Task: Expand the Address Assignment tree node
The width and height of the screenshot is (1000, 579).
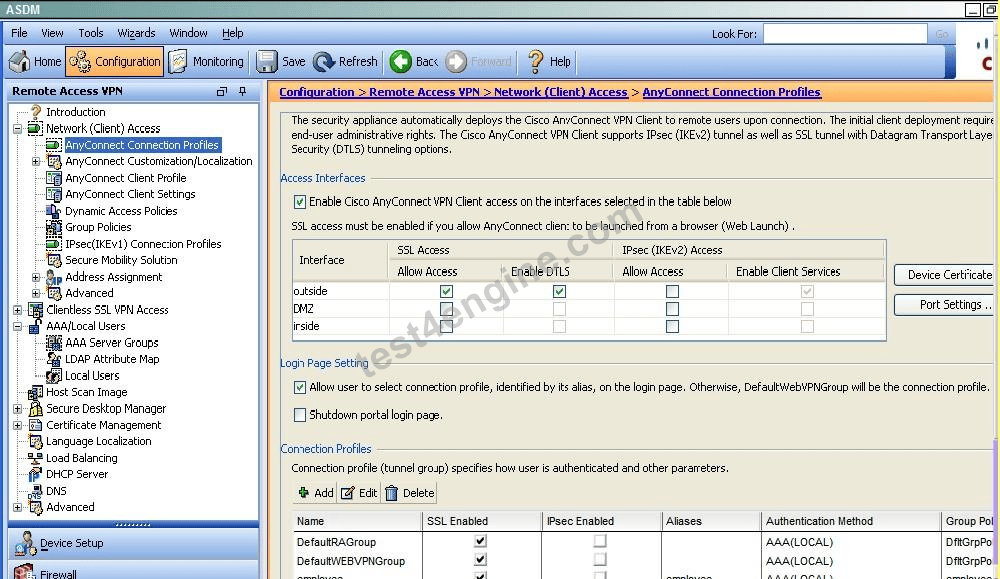Action: tap(36, 277)
